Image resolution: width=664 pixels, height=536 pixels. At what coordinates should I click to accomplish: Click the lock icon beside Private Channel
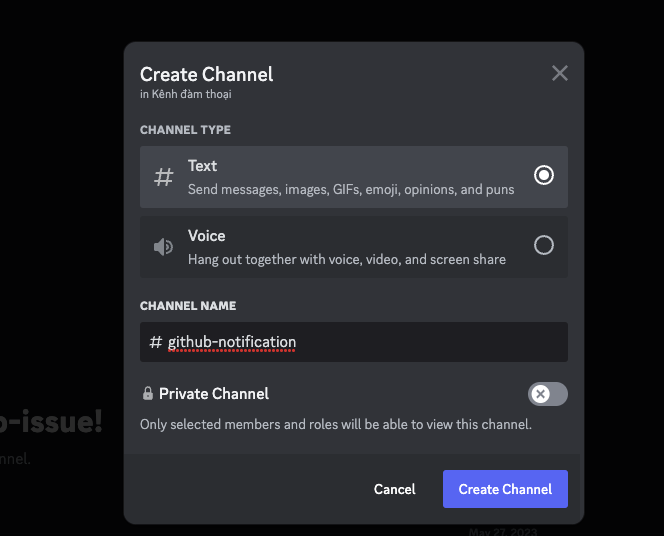[x=148, y=394]
